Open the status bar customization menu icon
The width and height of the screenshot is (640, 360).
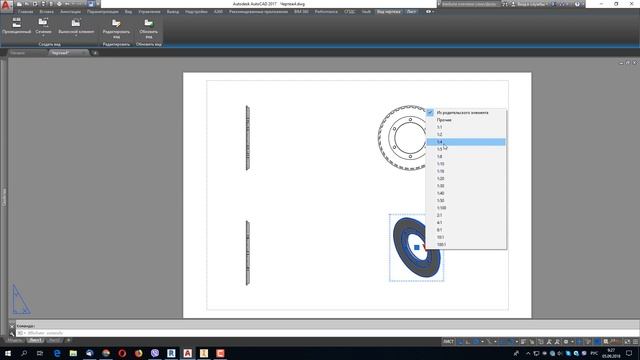point(636,342)
